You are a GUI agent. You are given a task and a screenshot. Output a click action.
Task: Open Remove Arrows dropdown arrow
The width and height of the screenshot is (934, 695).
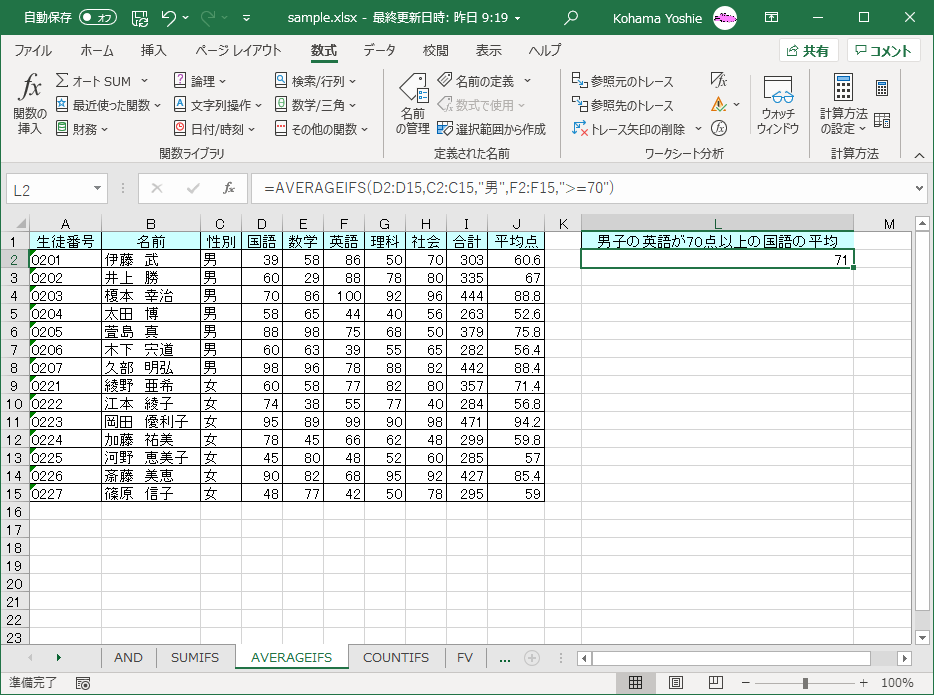point(698,129)
